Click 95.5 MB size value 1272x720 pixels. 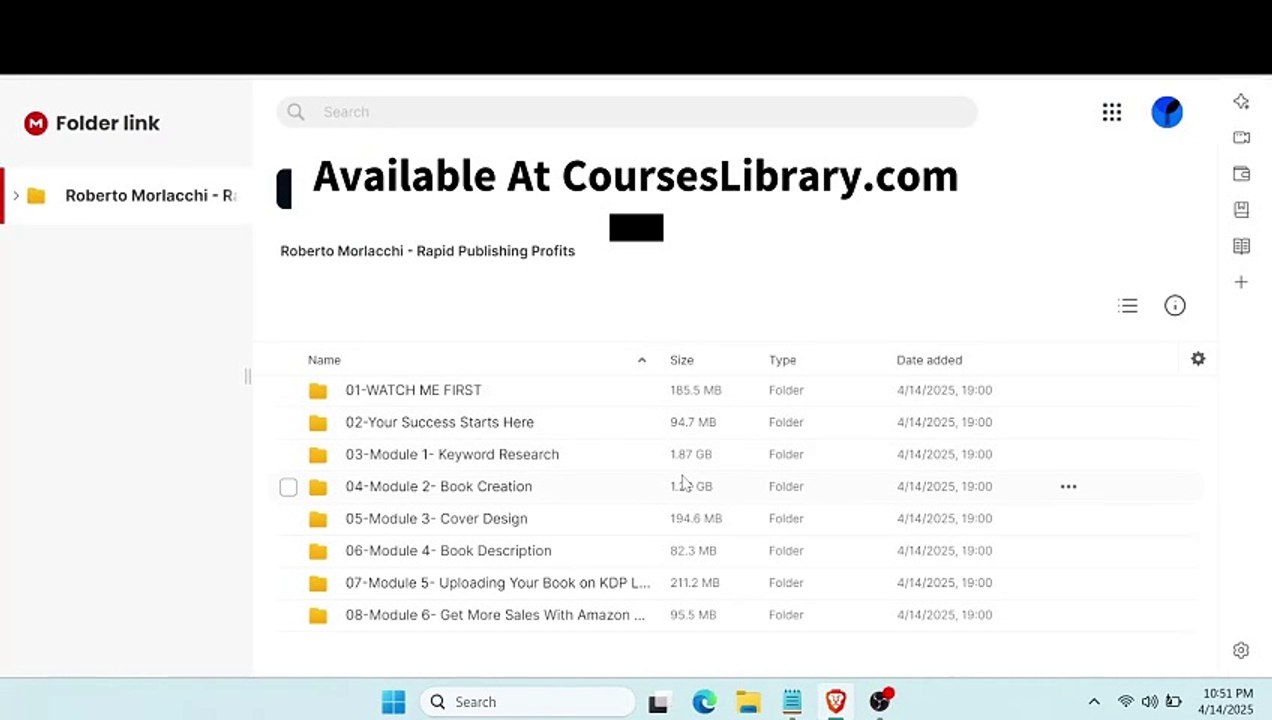coord(693,615)
